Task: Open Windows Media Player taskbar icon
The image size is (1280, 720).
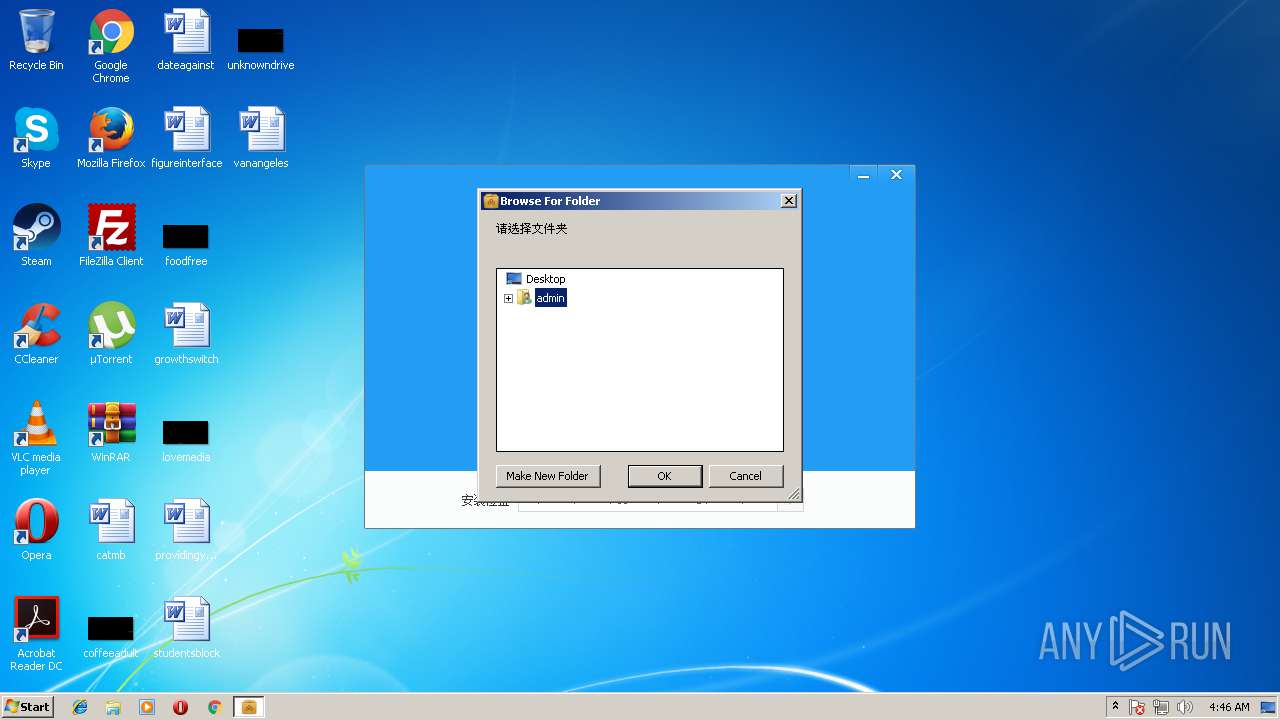Action: point(147,707)
